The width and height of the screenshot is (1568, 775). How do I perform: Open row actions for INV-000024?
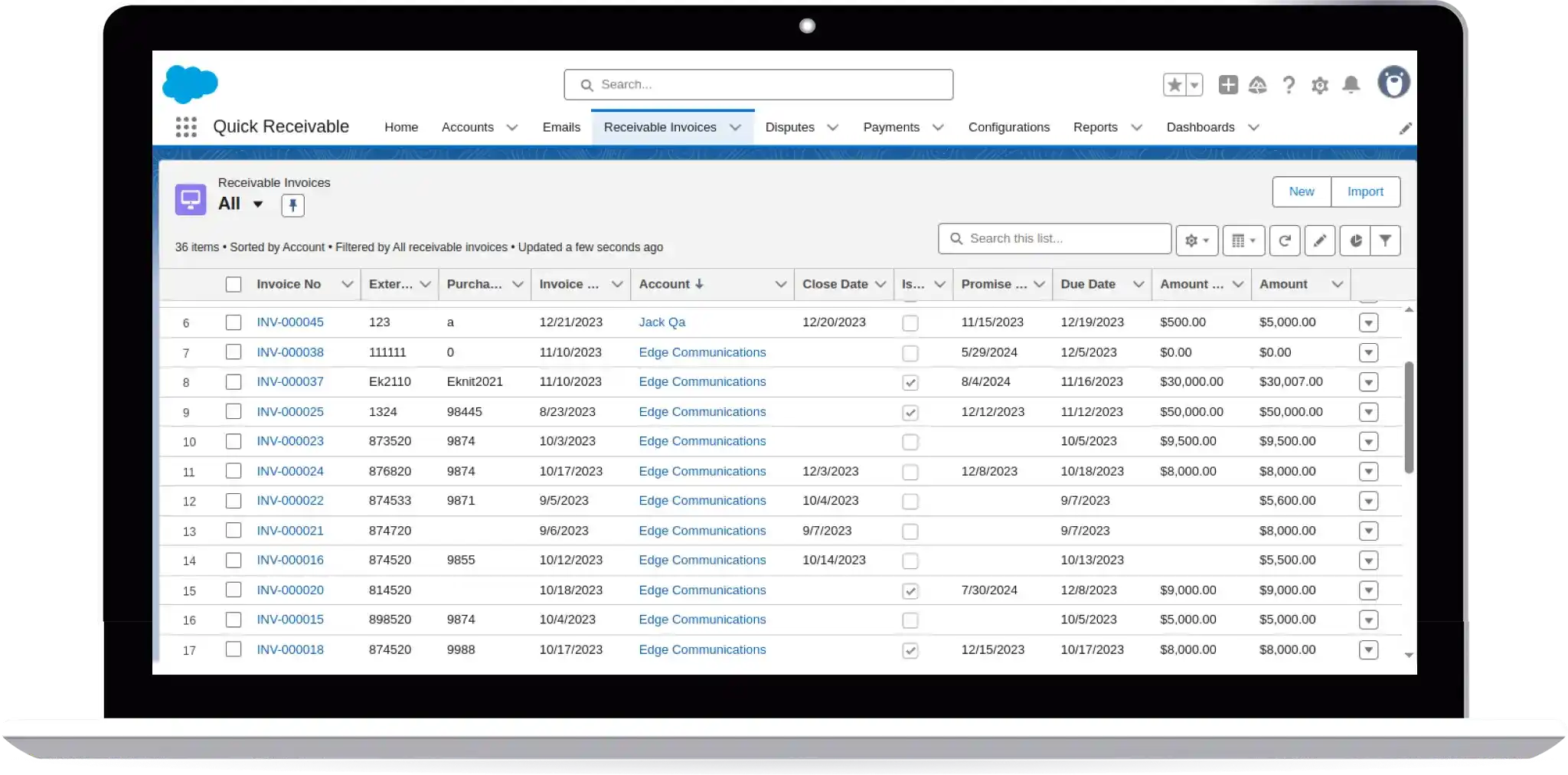tap(1369, 472)
